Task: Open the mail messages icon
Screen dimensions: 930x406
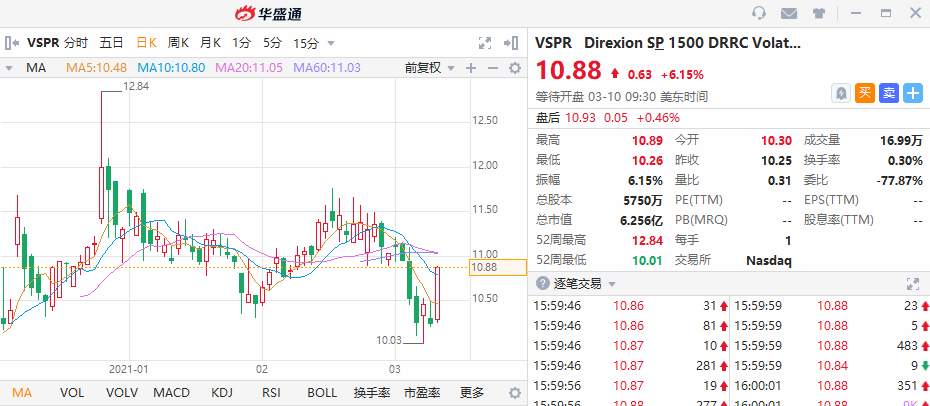Action: (x=788, y=13)
